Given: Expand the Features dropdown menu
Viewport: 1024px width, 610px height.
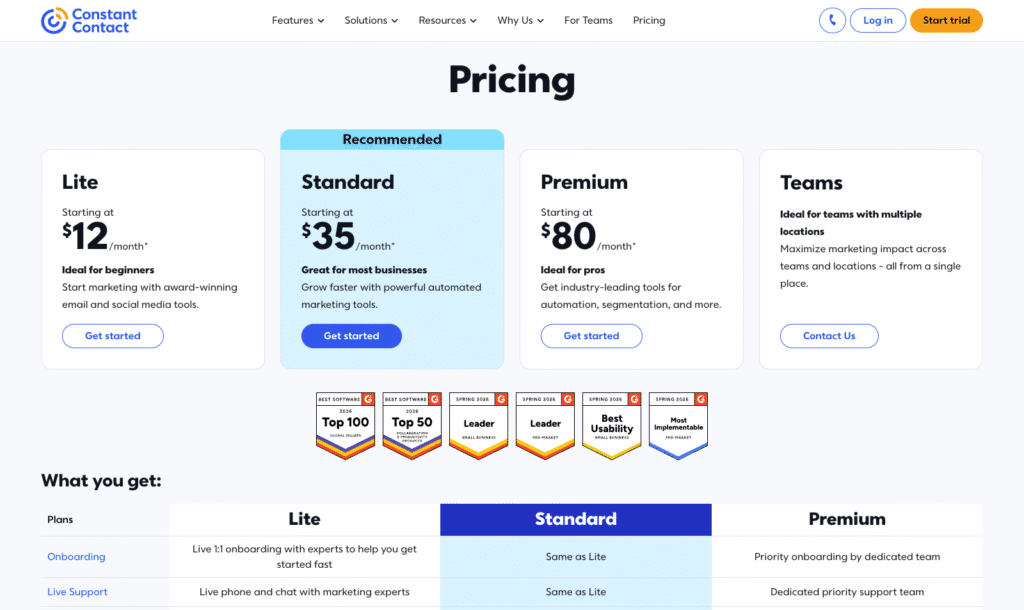Looking at the screenshot, I should pyautogui.click(x=298, y=20).
